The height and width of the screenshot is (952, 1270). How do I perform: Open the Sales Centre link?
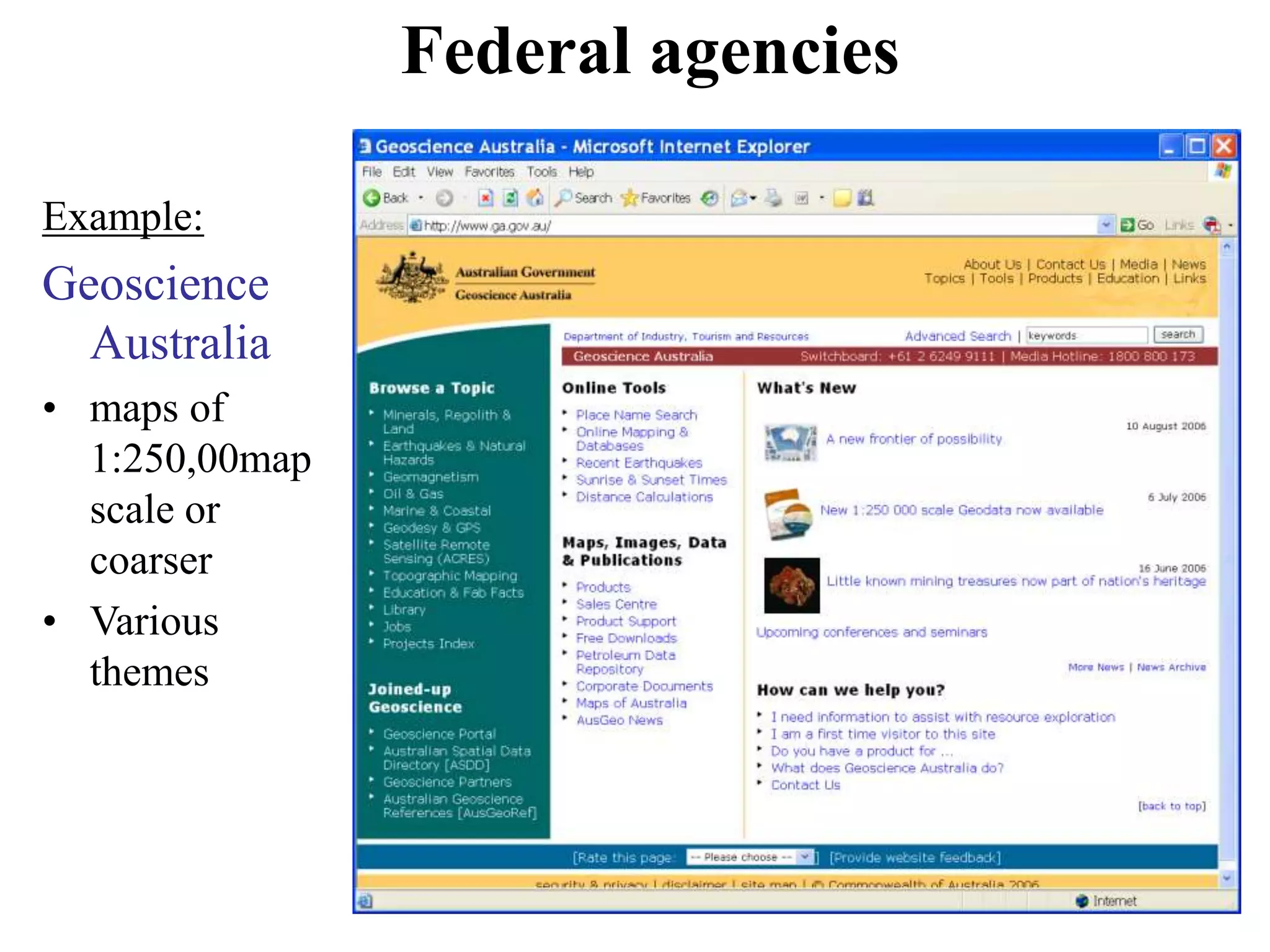click(616, 604)
